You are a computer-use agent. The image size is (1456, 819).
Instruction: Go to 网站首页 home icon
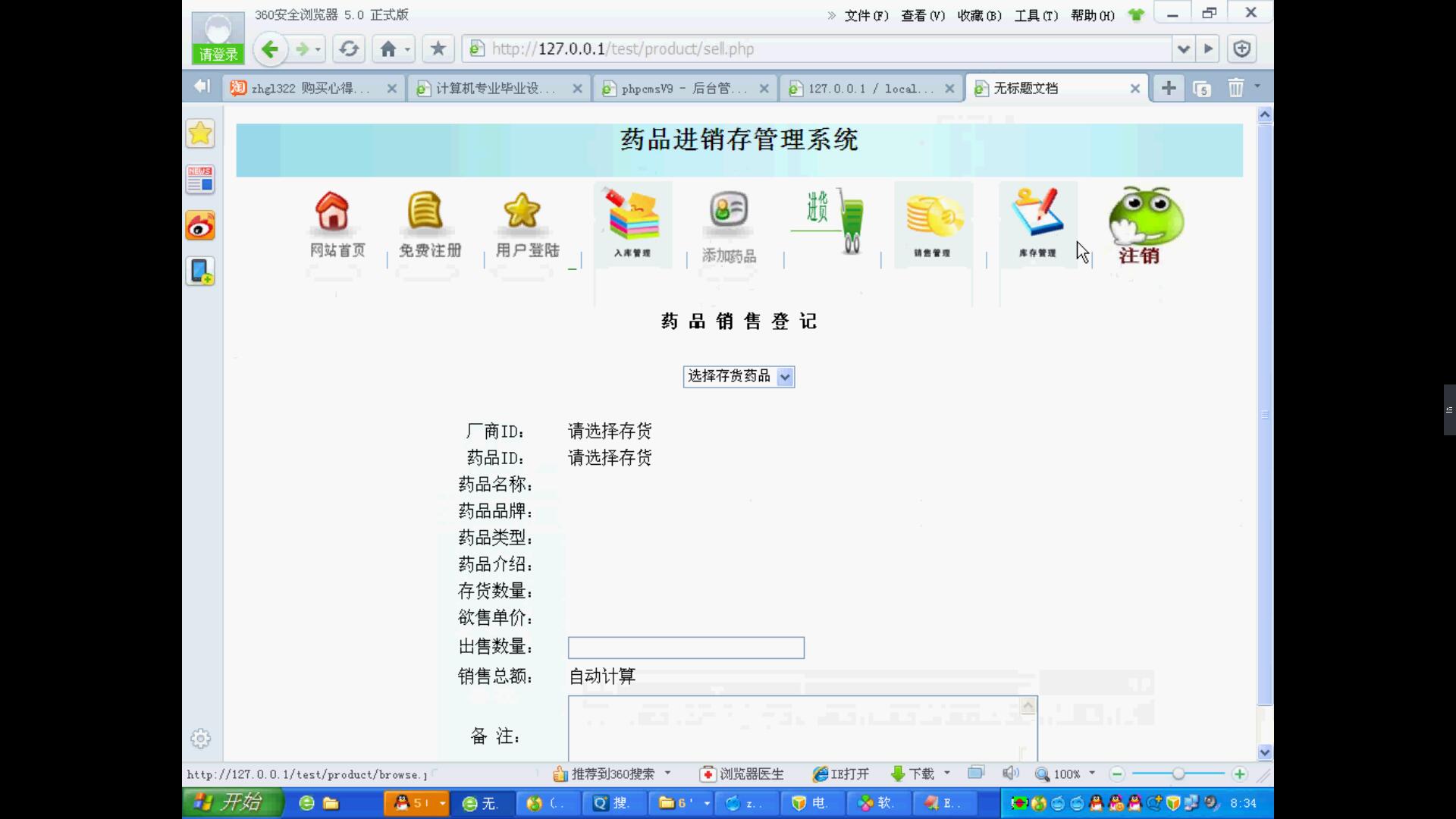[x=337, y=224]
